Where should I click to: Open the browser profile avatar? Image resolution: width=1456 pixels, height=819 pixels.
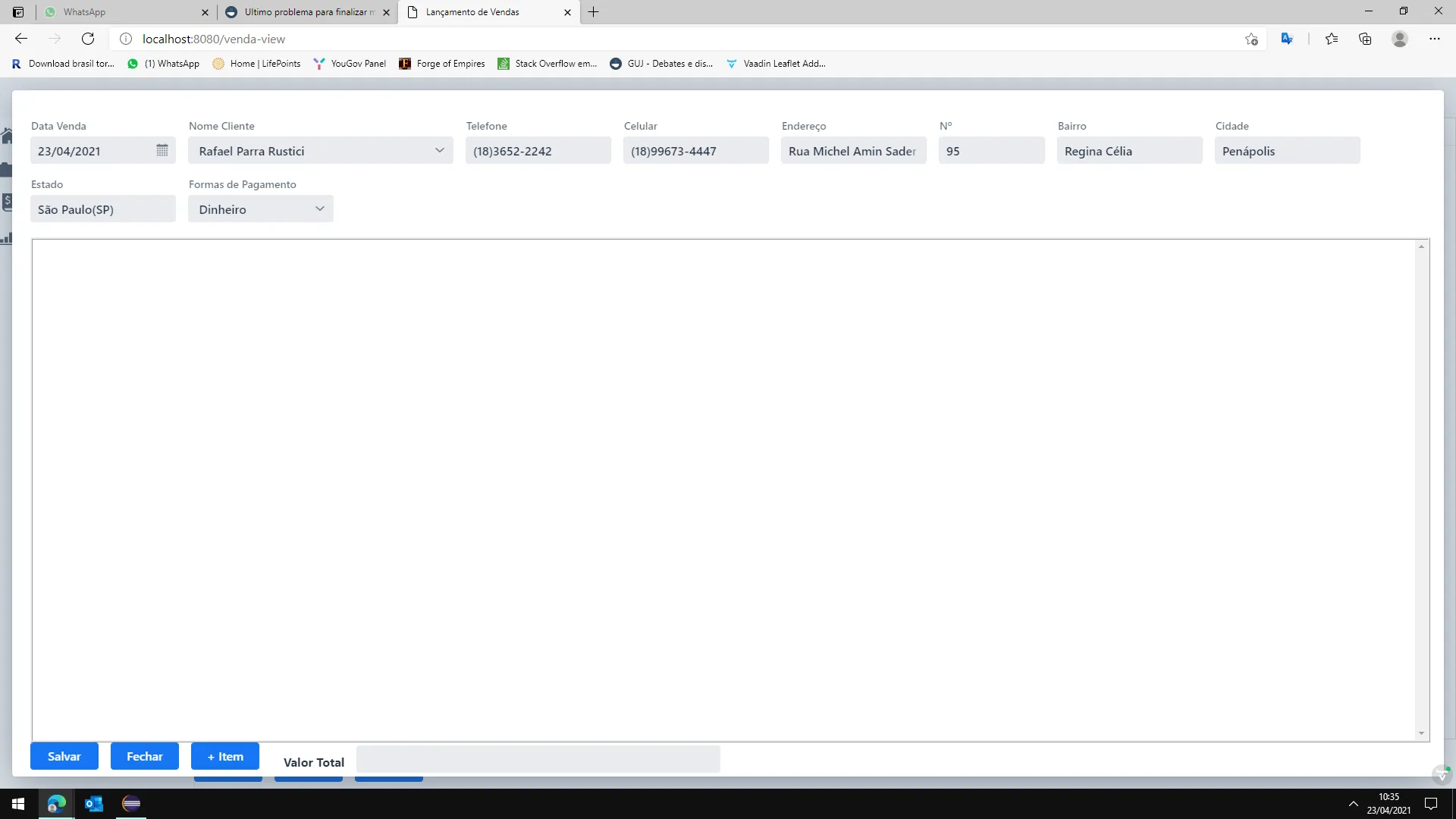(1400, 39)
